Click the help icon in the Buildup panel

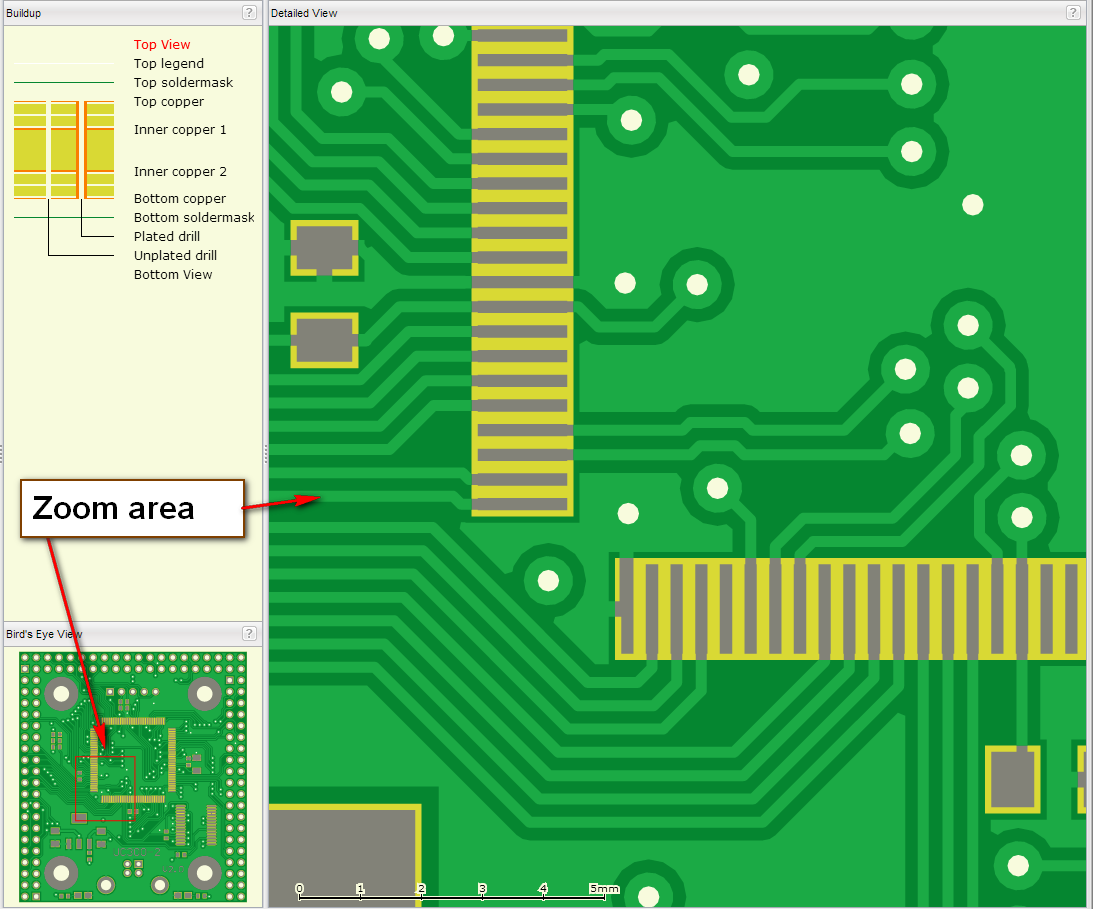(249, 13)
